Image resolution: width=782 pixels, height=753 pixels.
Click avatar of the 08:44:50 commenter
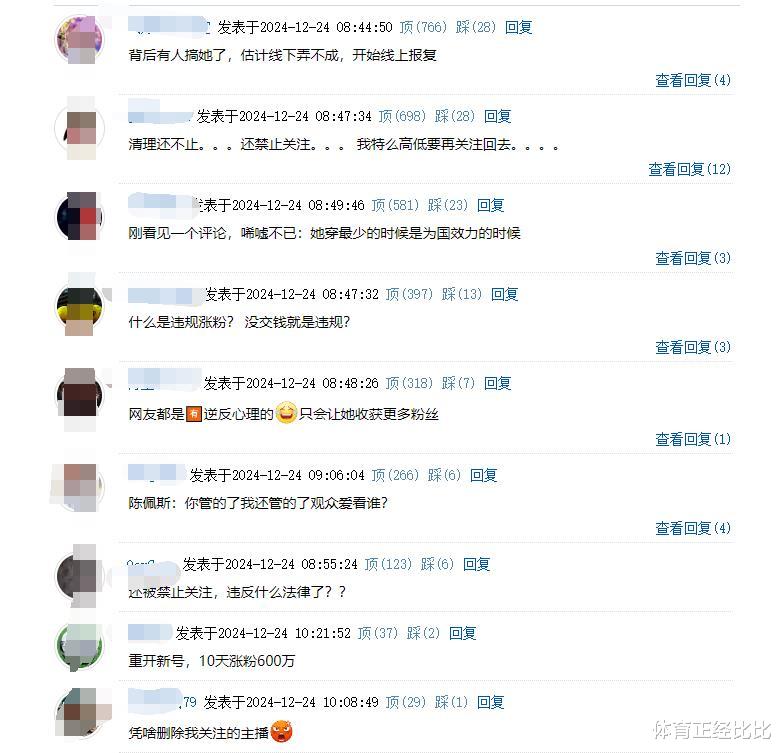click(x=80, y=39)
